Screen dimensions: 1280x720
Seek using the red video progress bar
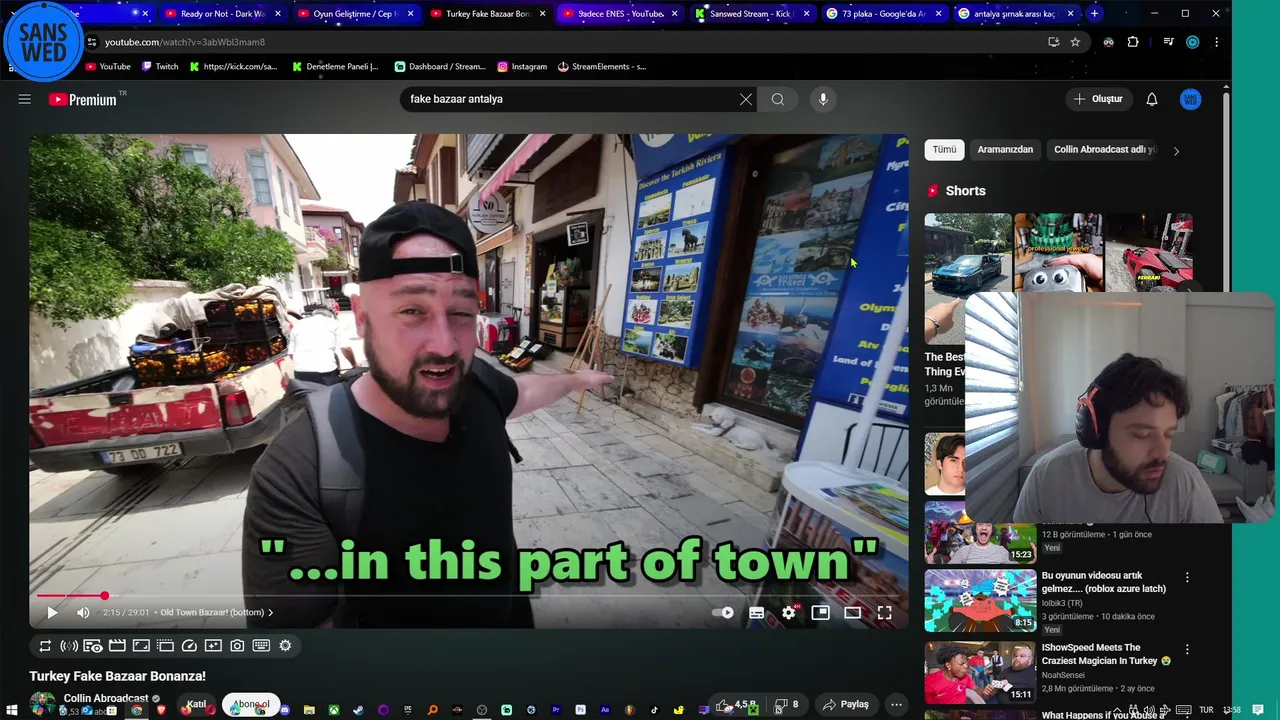(468, 596)
